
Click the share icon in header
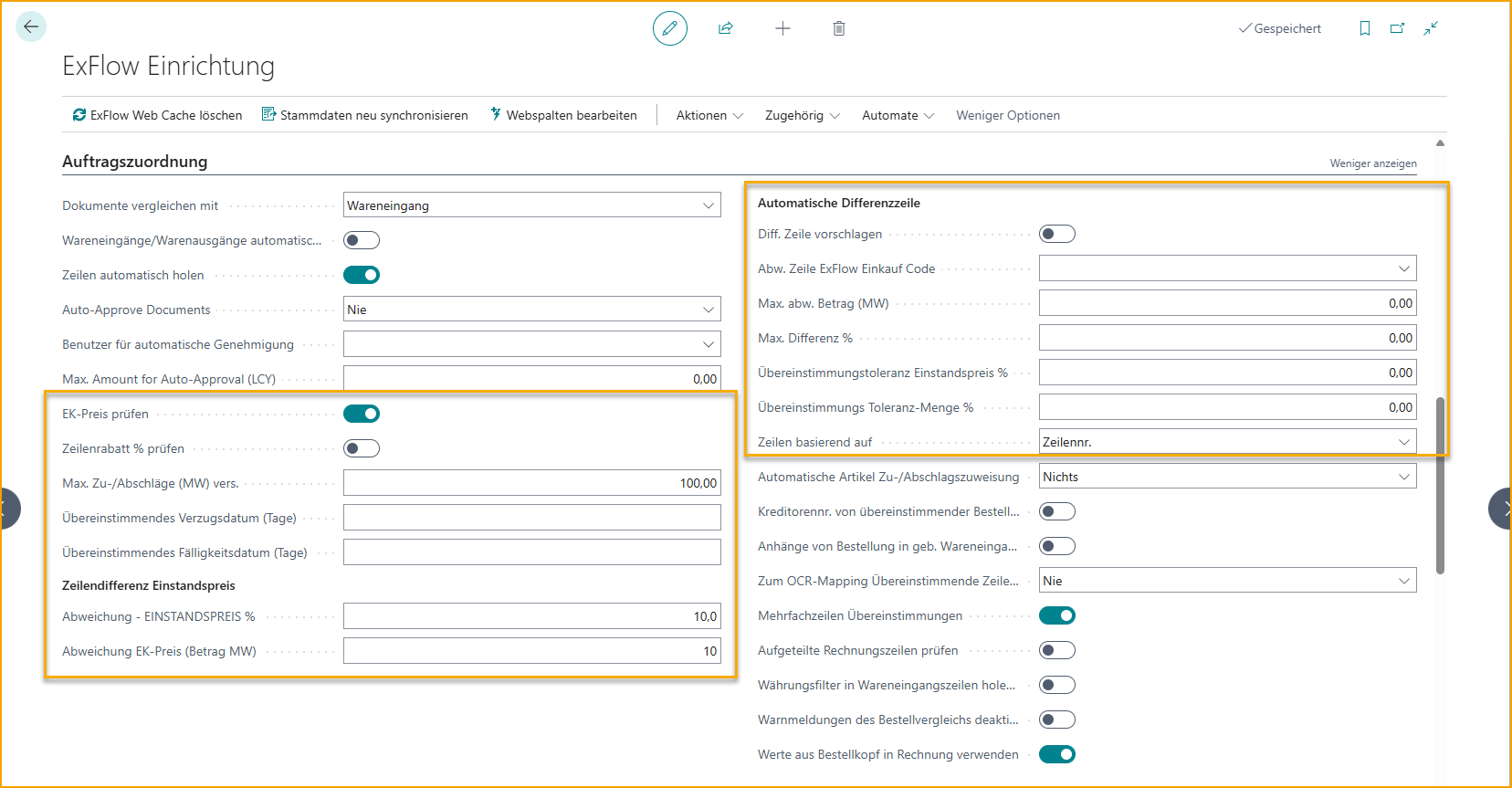(x=726, y=28)
